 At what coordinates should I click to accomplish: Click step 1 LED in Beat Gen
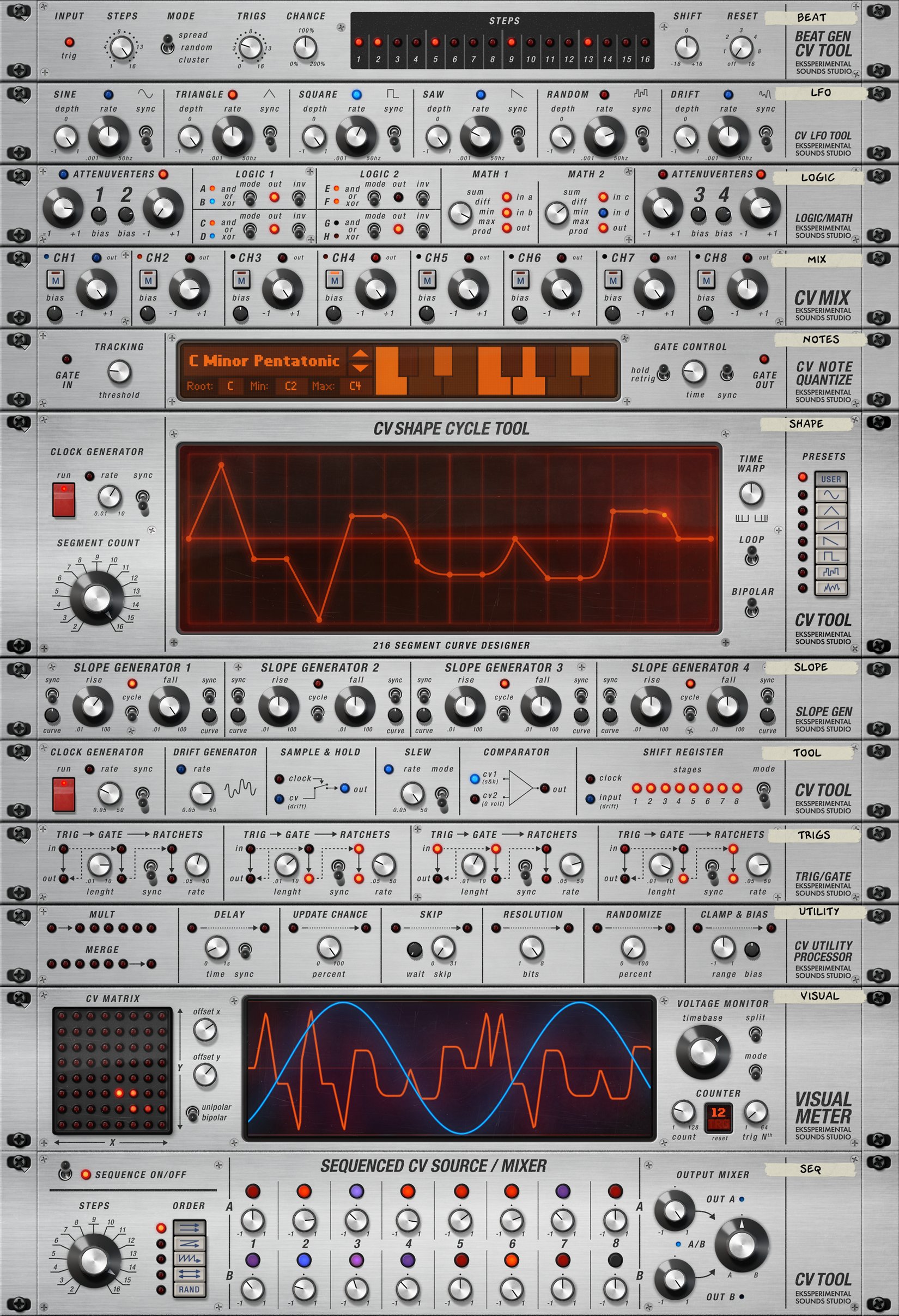point(359,42)
